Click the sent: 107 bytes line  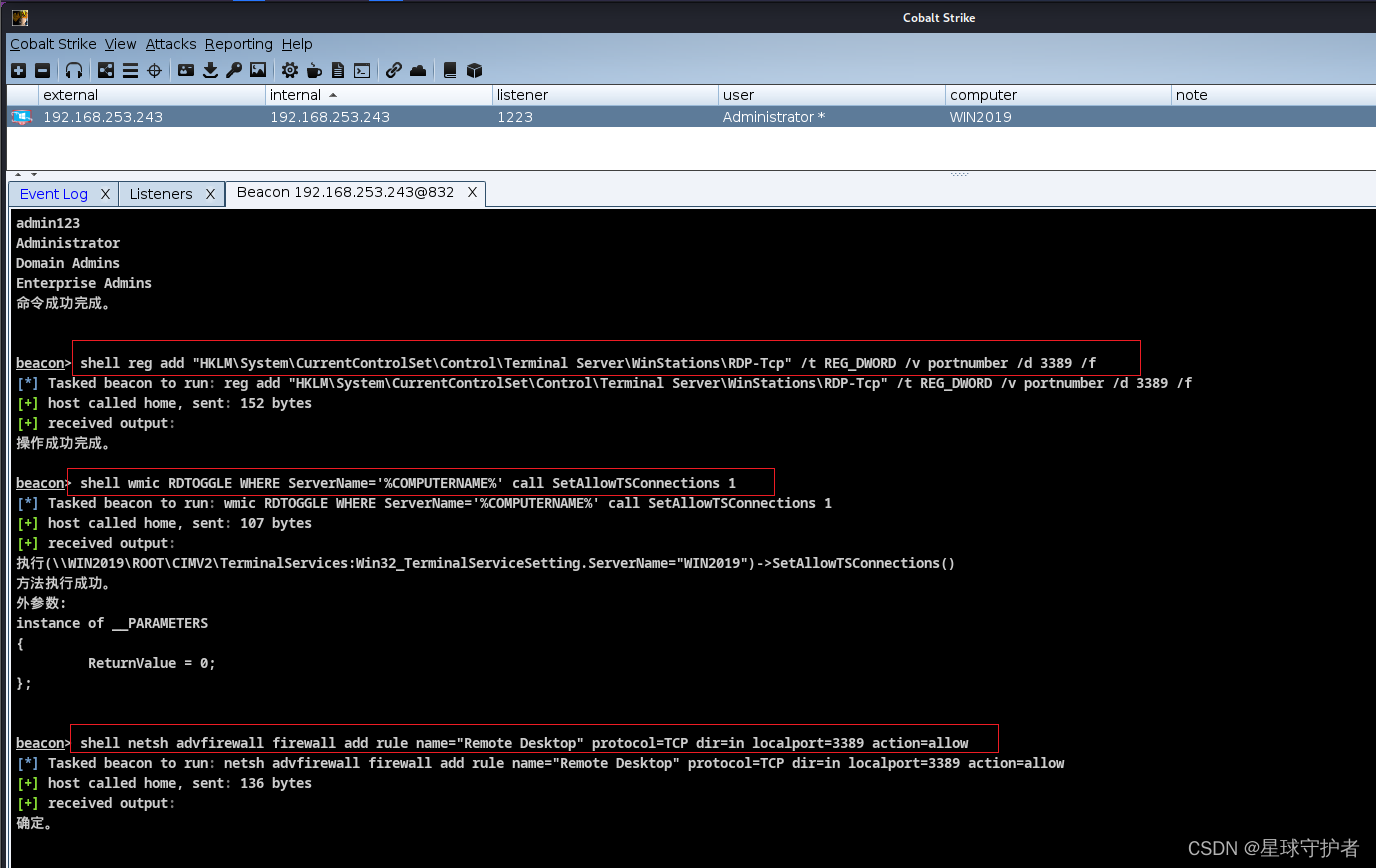click(165, 523)
